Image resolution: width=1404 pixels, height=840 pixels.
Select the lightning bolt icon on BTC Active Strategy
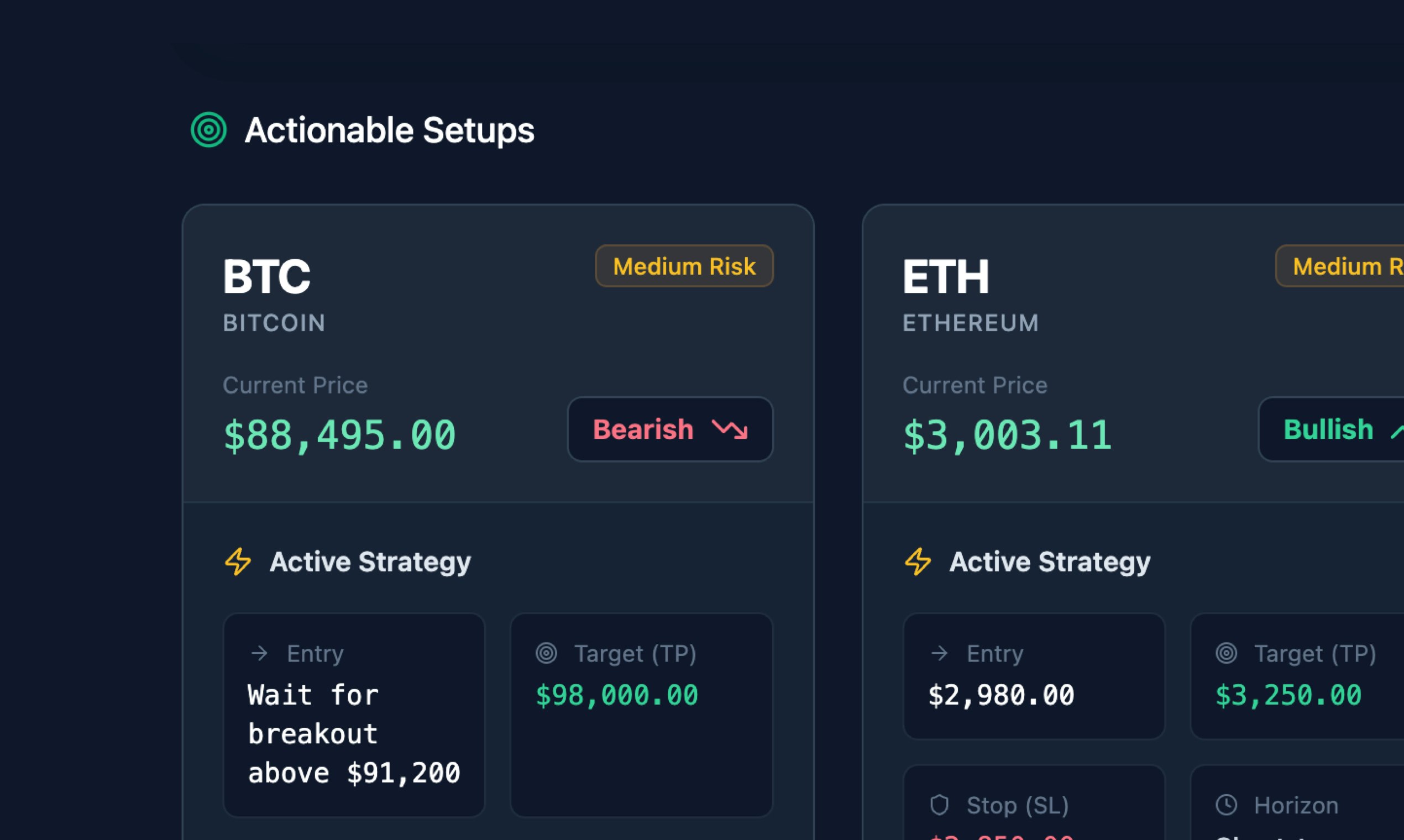coord(237,562)
